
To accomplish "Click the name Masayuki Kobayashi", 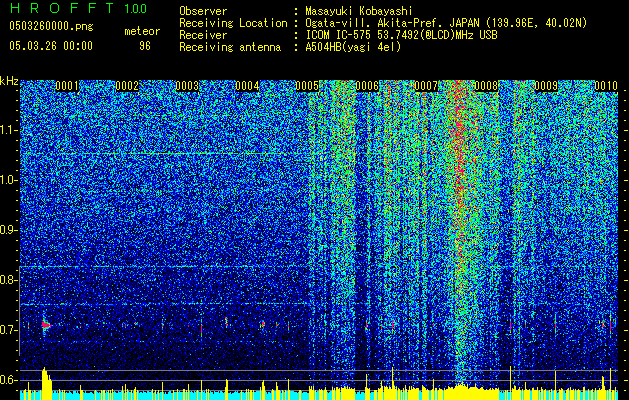I will pyautogui.click(x=358, y=11).
